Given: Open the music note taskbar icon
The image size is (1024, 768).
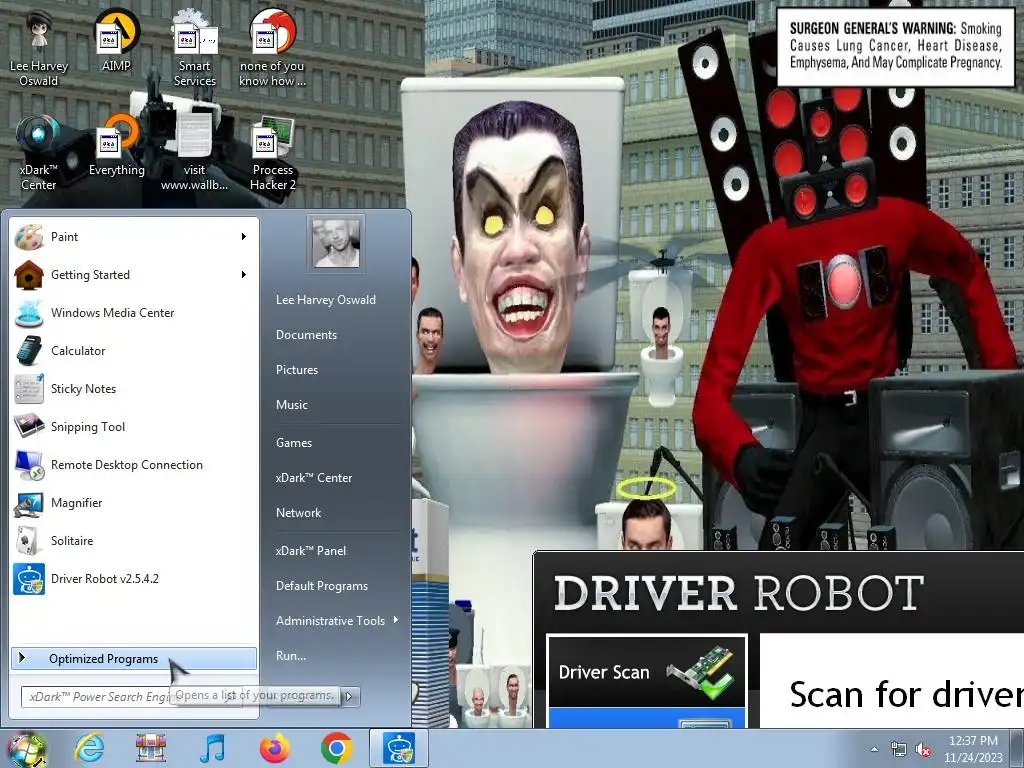Looking at the screenshot, I should (212, 748).
